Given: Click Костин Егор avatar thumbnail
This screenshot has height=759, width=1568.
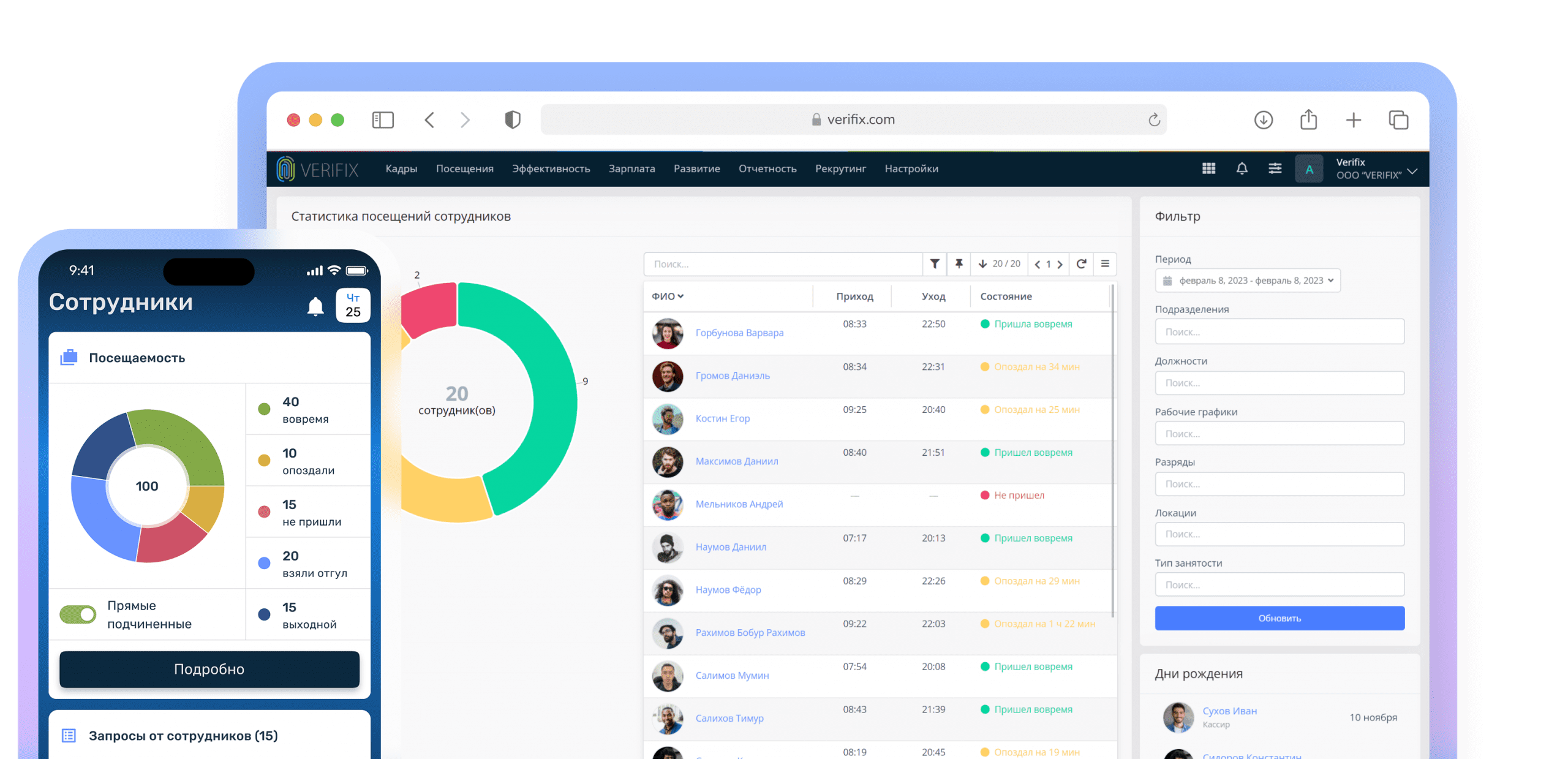Looking at the screenshot, I should coord(667,419).
